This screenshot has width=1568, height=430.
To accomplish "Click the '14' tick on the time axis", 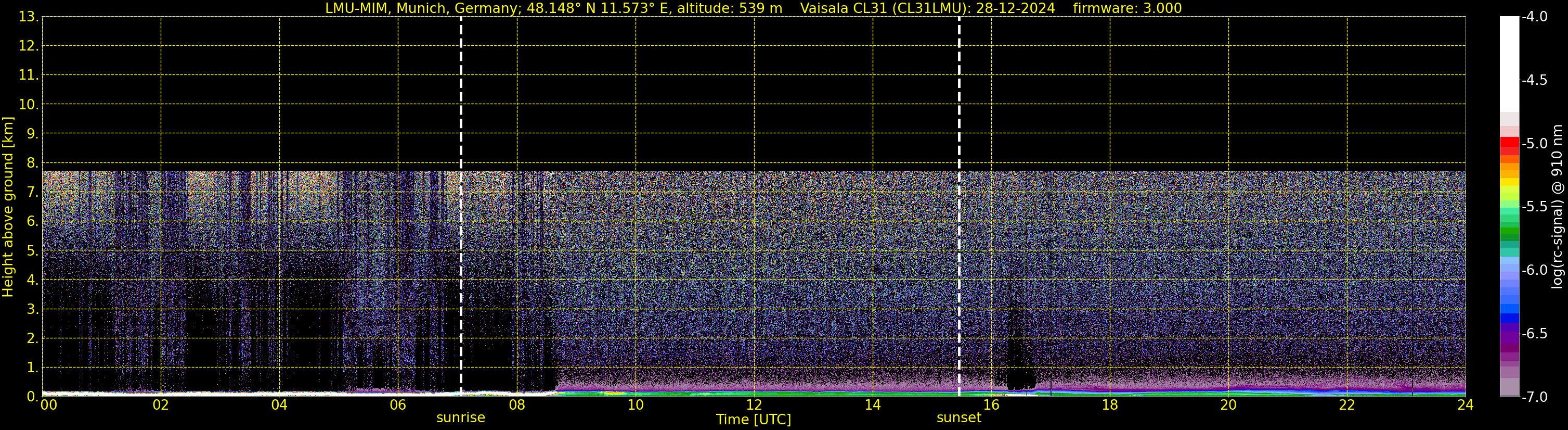I will point(873,405).
